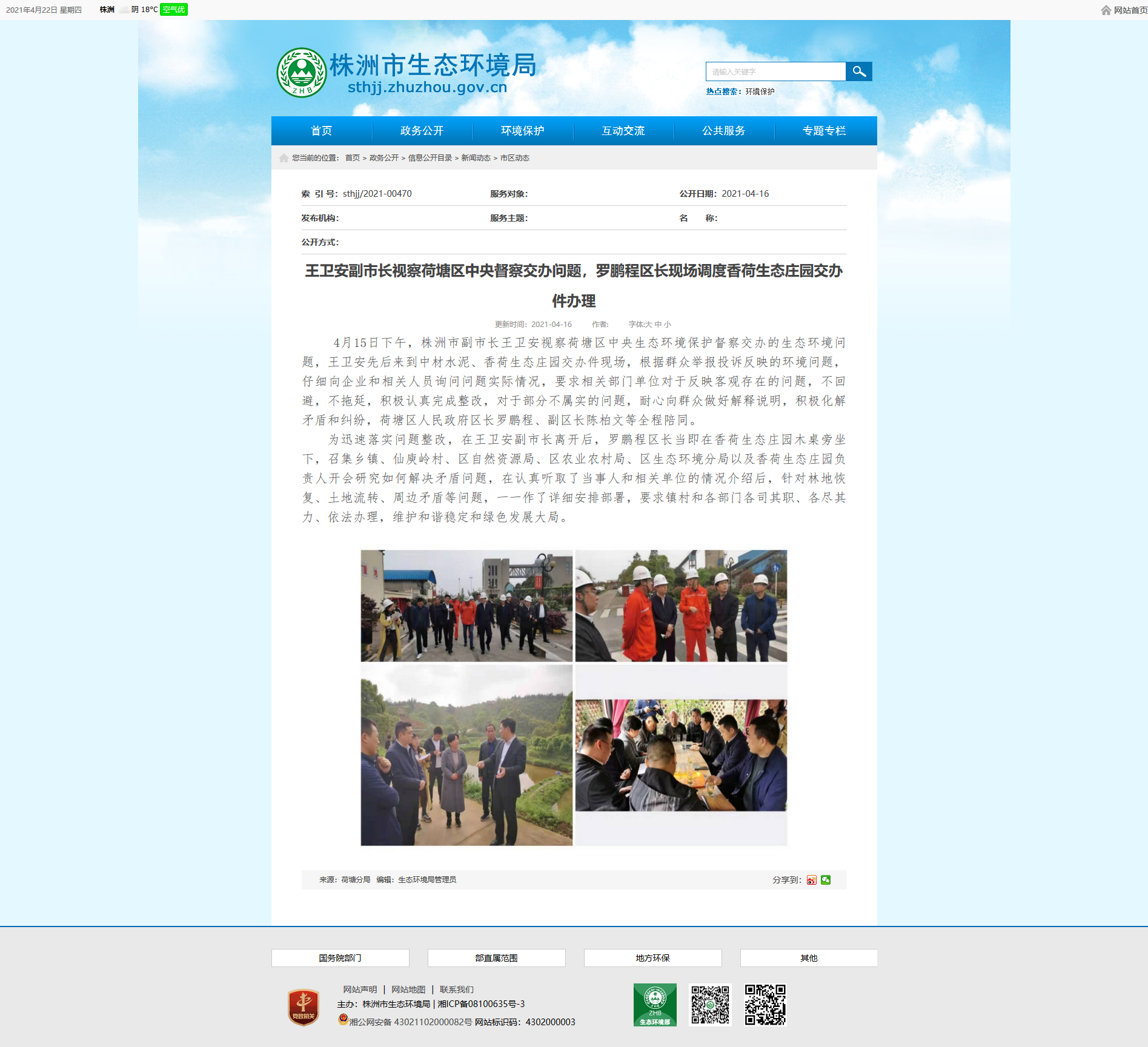The image size is (1148, 1047).
Task: Open the 联系我们 footer link
Action: click(457, 989)
